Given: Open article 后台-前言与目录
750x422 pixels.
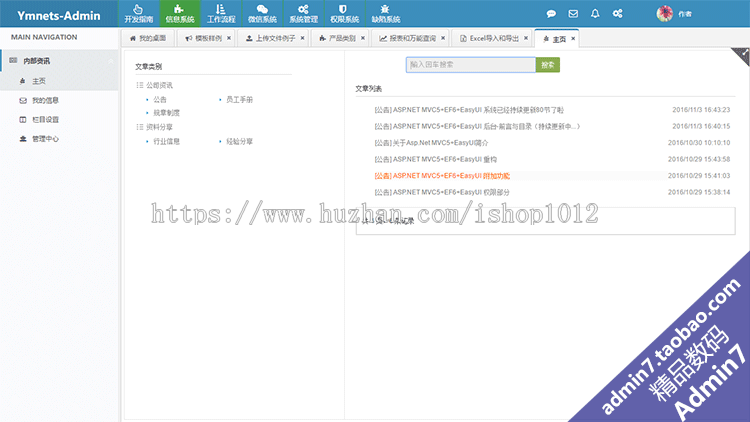Looking at the screenshot, I should pos(477,126).
